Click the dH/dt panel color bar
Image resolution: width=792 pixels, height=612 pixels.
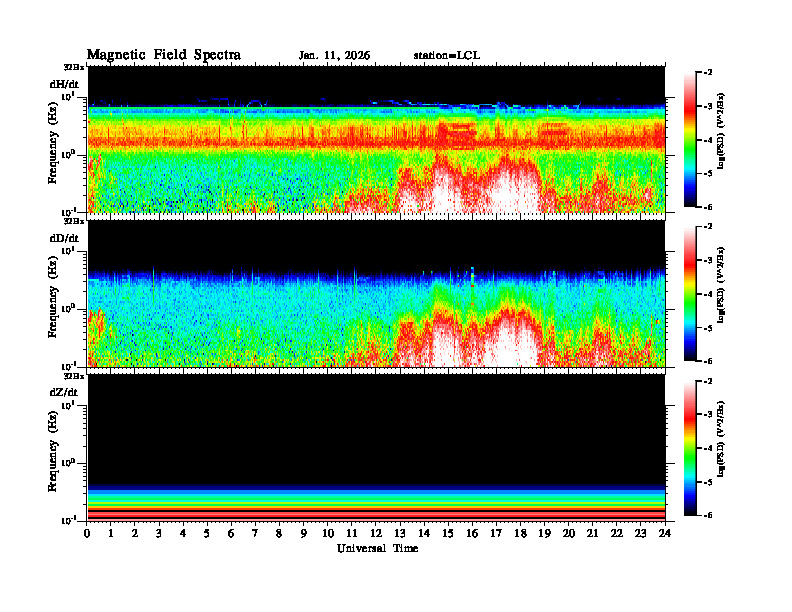click(690, 139)
